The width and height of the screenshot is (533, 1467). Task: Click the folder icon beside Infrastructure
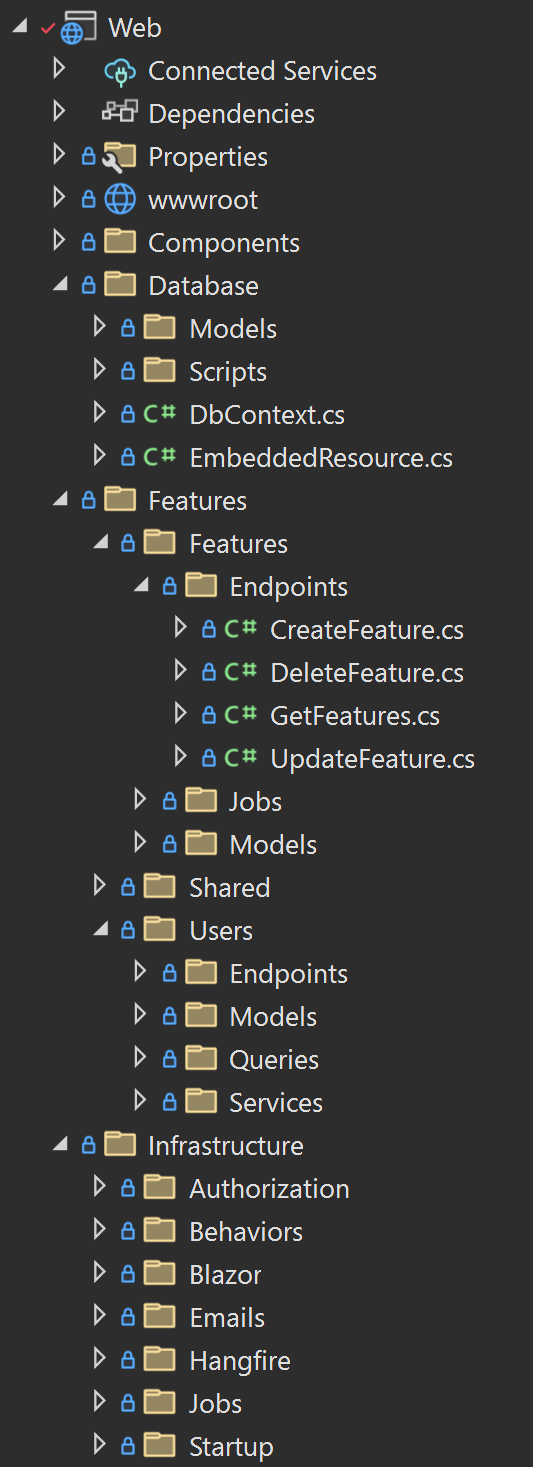click(x=120, y=1144)
